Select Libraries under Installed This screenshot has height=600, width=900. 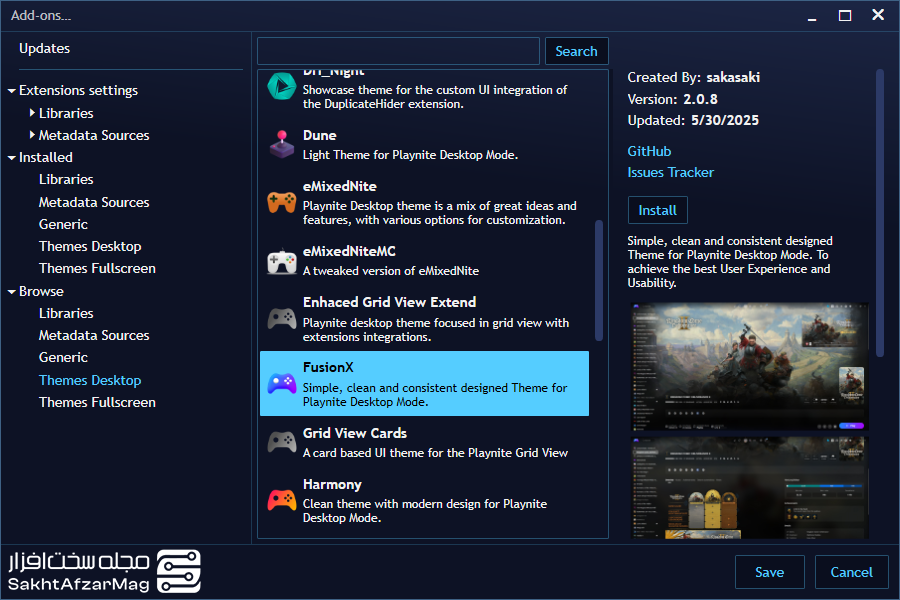(66, 179)
